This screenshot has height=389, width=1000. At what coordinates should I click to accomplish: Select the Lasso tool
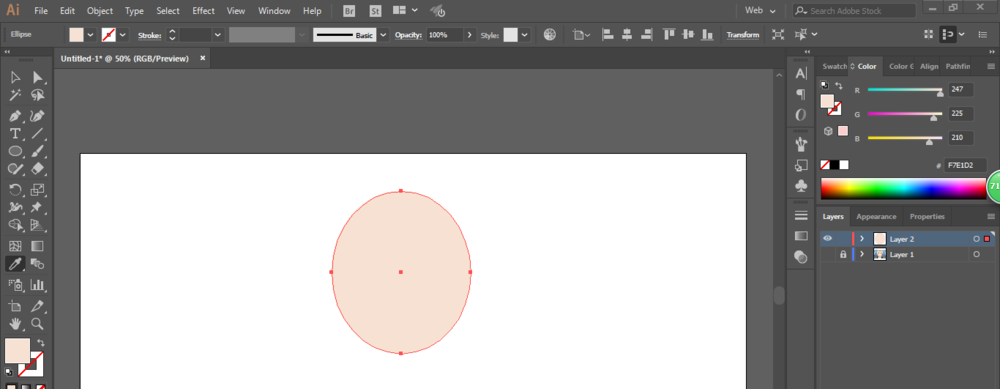(37, 96)
